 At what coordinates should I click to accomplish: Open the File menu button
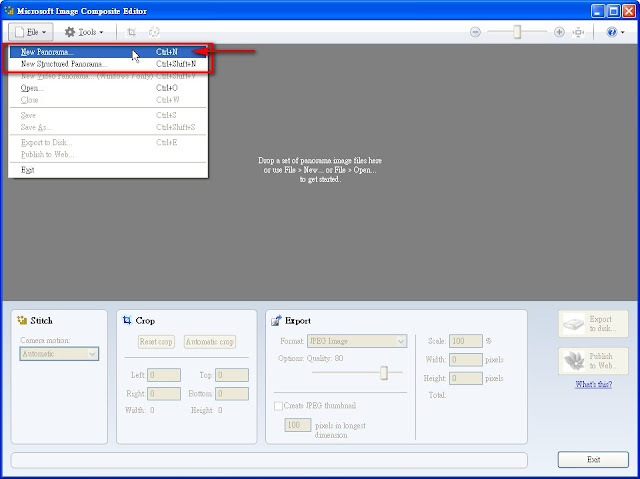[31, 32]
